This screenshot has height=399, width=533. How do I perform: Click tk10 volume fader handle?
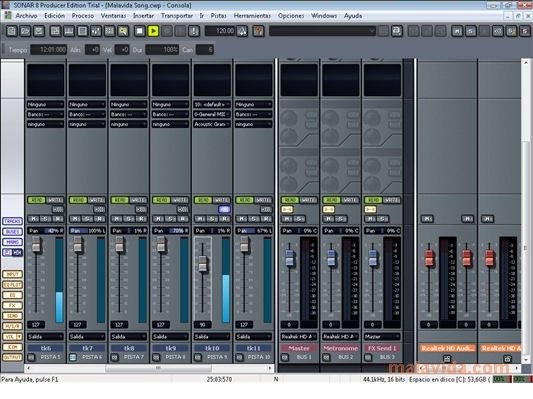point(203,264)
